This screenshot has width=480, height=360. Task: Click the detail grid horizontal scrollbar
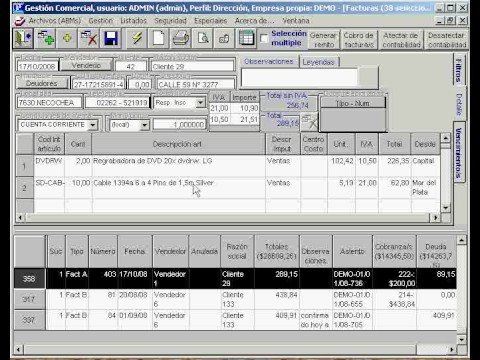(x=228, y=218)
